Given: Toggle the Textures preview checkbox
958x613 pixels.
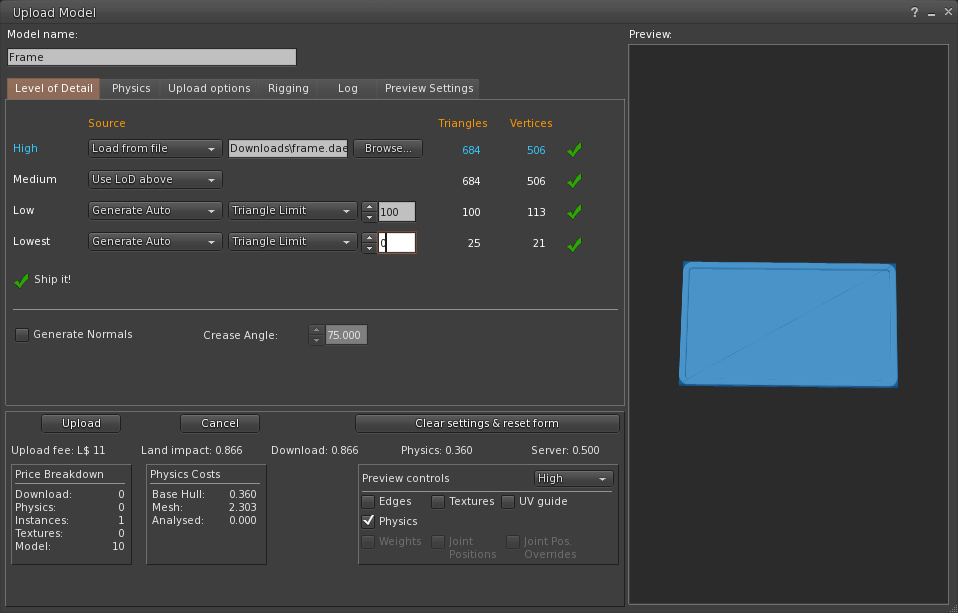Looking at the screenshot, I should tap(438, 502).
